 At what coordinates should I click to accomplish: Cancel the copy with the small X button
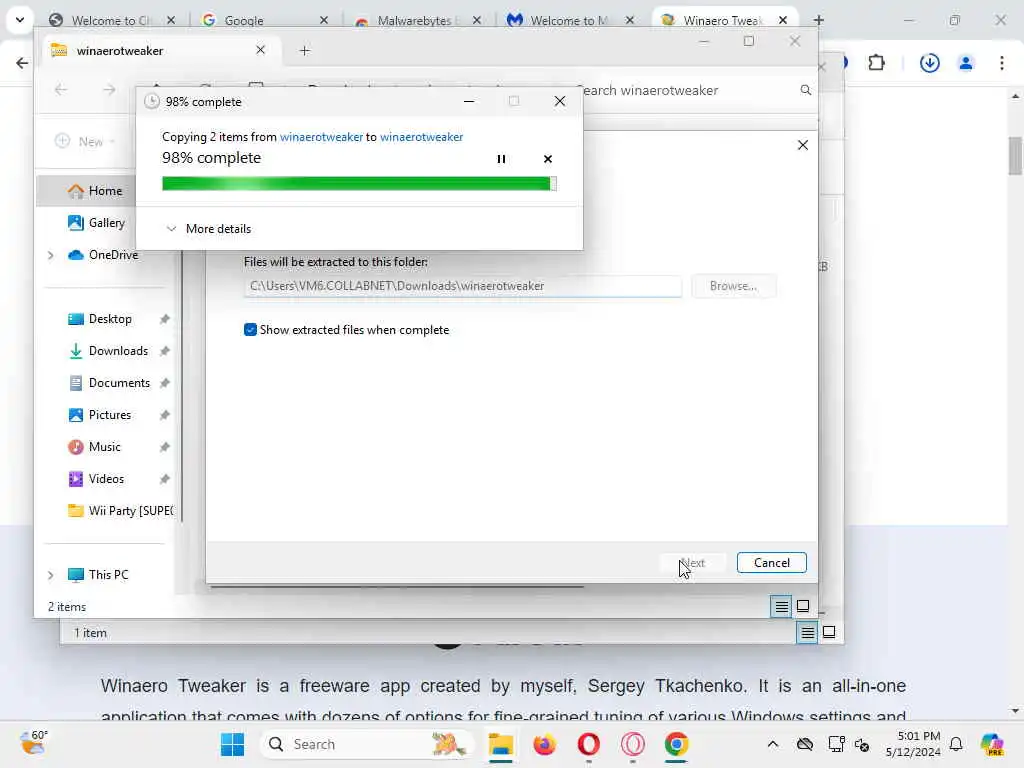[547, 159]
